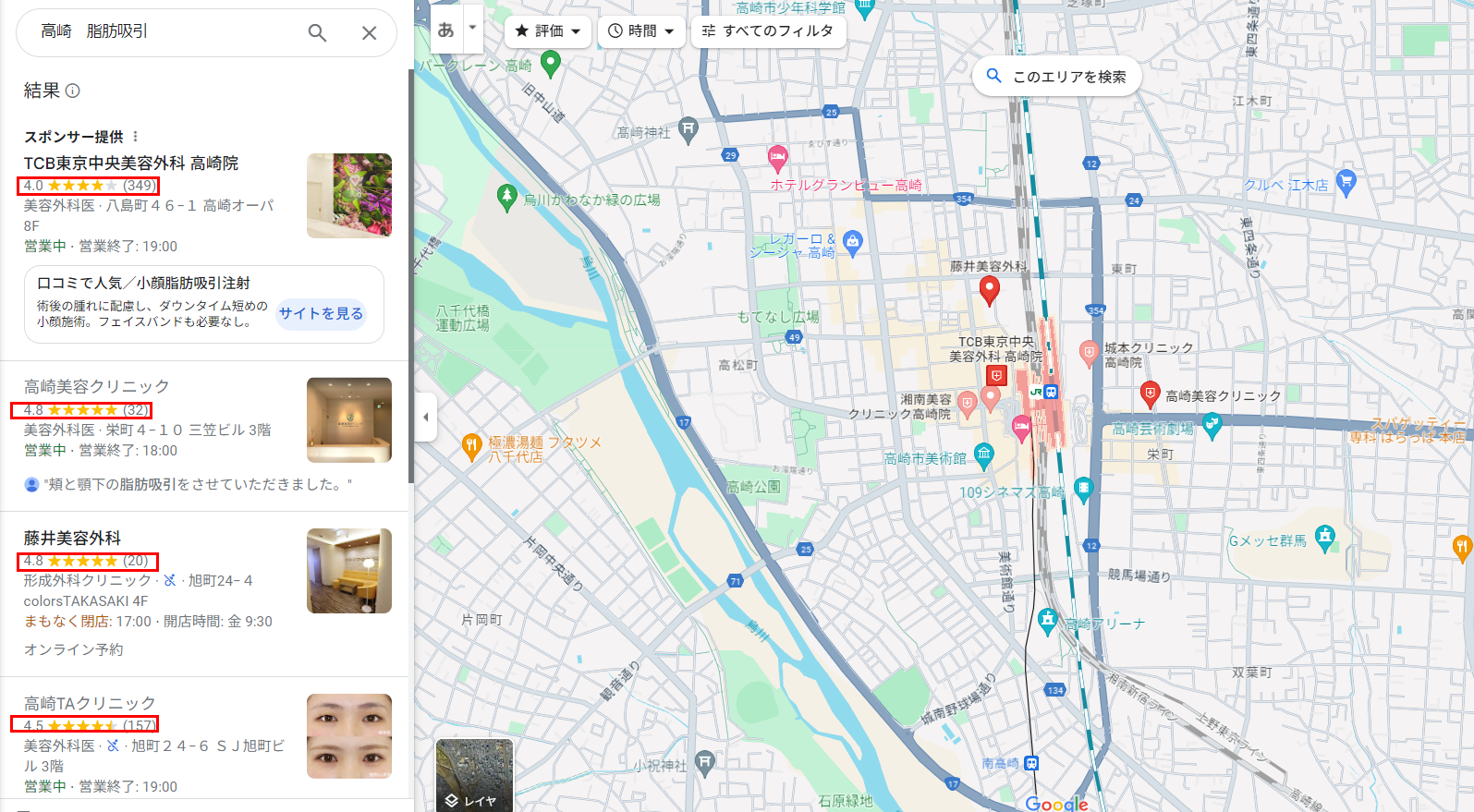Viewport: 1474px width, 812px height.
Task: Click 高崎 JR station icon
Action: (x=1051, y=392)
